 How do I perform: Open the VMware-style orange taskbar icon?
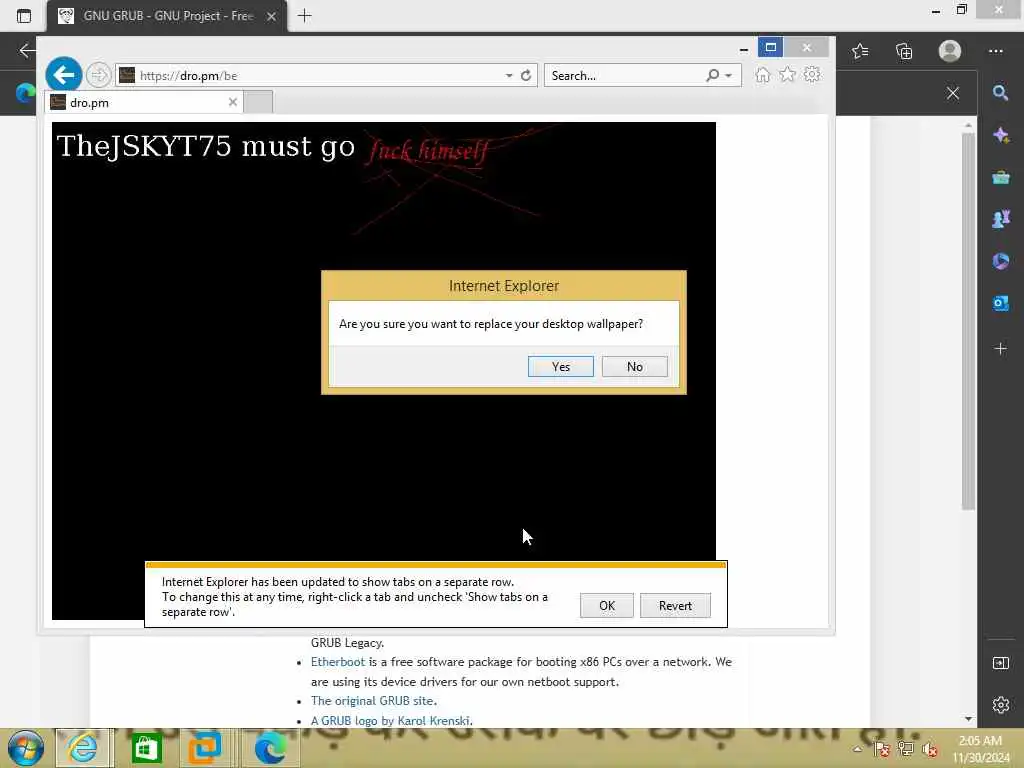tap(204, 748)
